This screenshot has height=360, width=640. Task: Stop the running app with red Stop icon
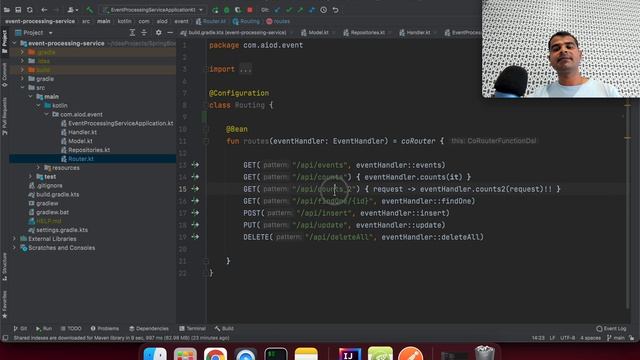pos(250,10)
